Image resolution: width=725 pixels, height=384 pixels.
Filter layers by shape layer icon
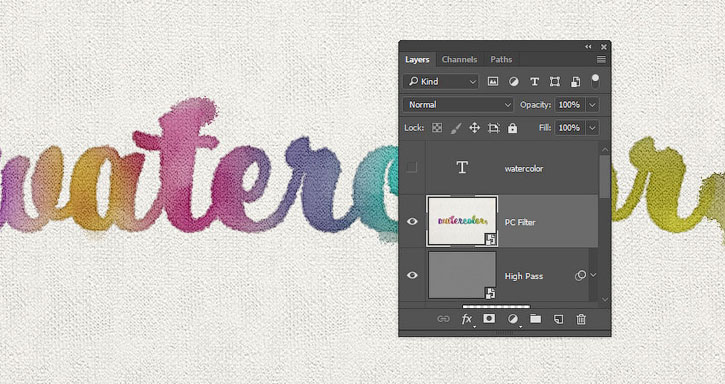click(555, 82)
